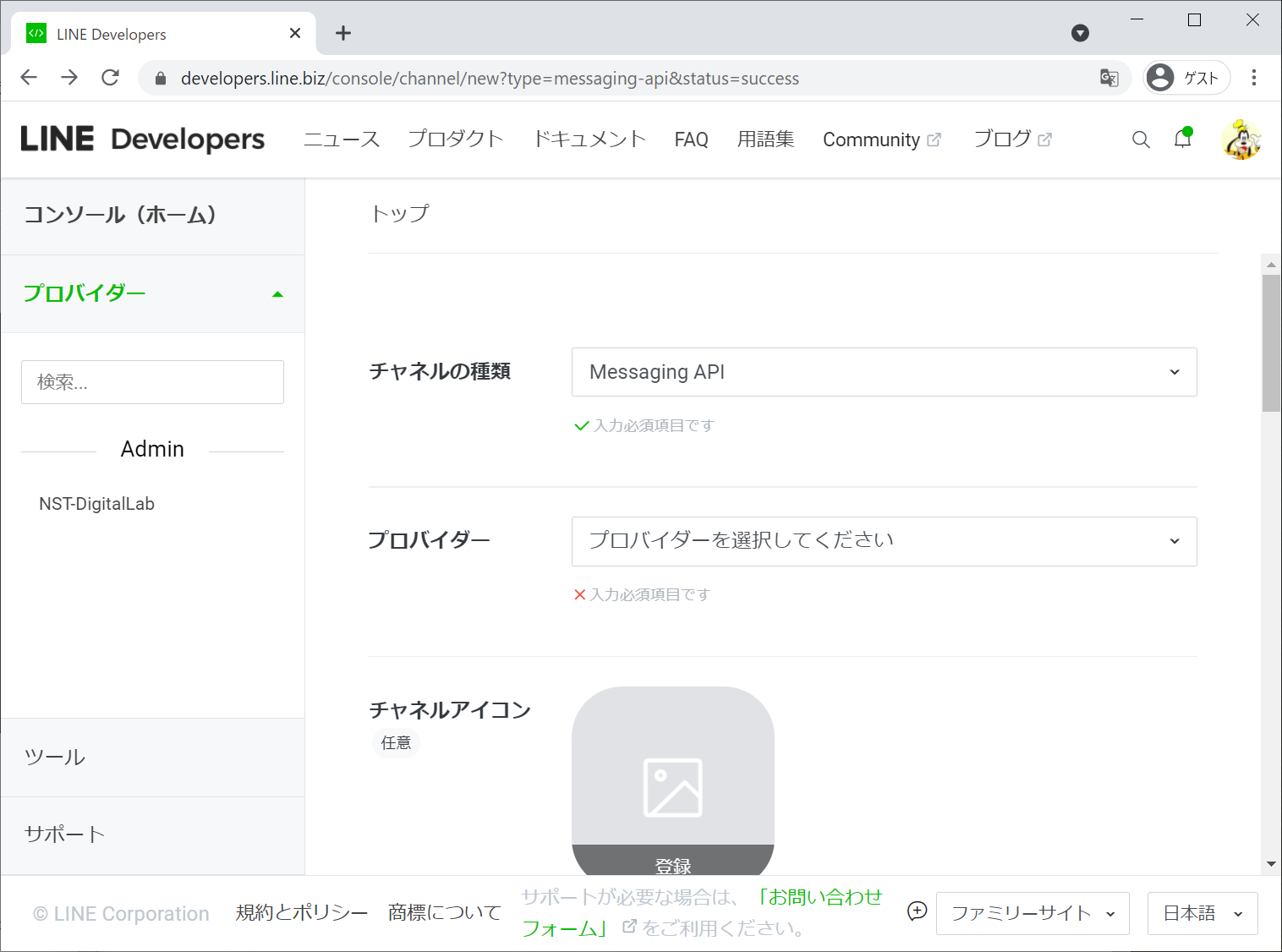Image resolution: width=1282 pixels, height=952 pixels.
Task: Click the browser forward arrow
Action: point(69,78)
